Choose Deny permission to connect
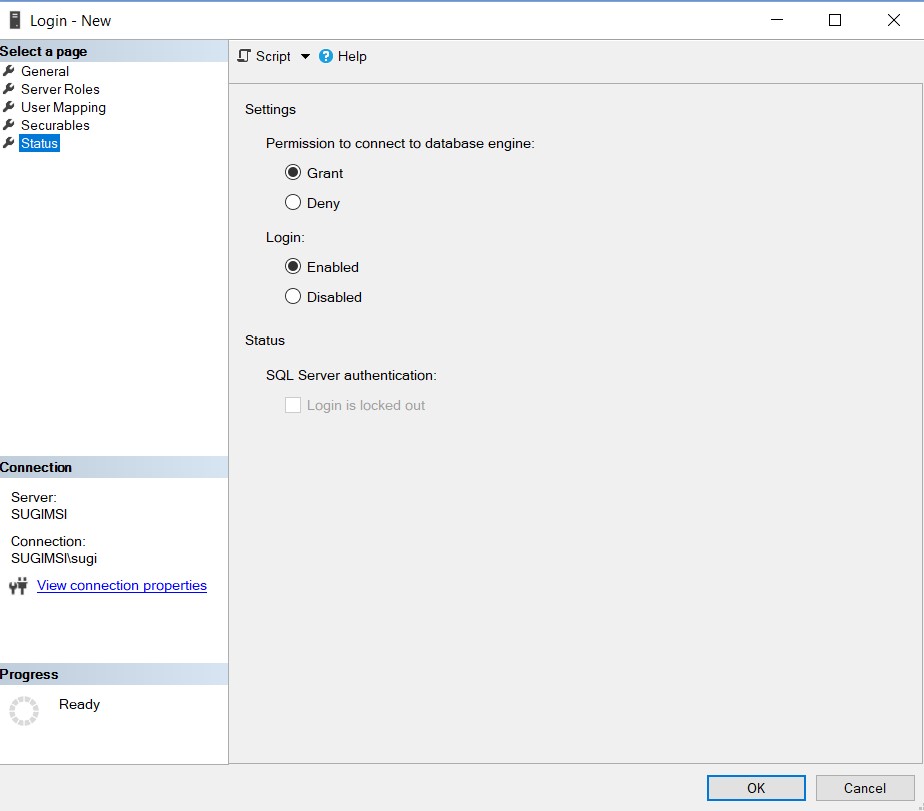 [293, 203]
